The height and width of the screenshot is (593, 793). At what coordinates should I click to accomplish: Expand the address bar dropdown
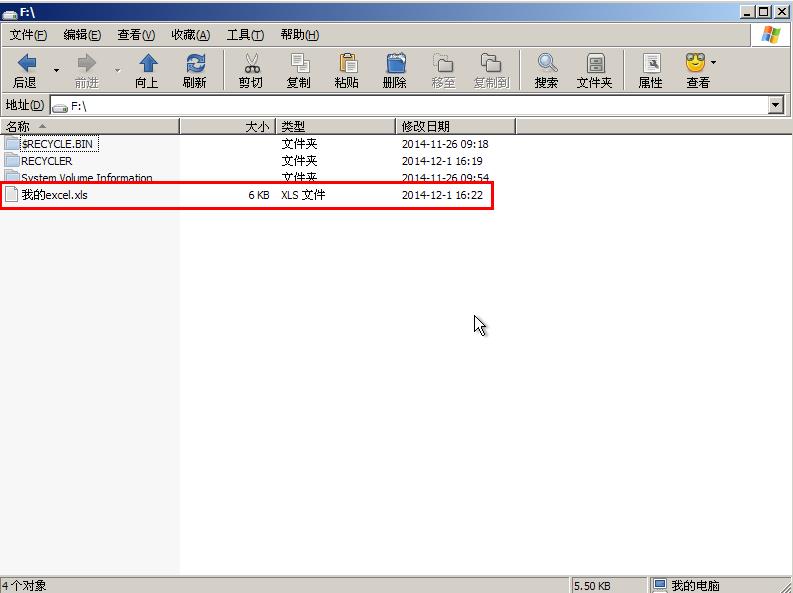[x=776, y=106]
